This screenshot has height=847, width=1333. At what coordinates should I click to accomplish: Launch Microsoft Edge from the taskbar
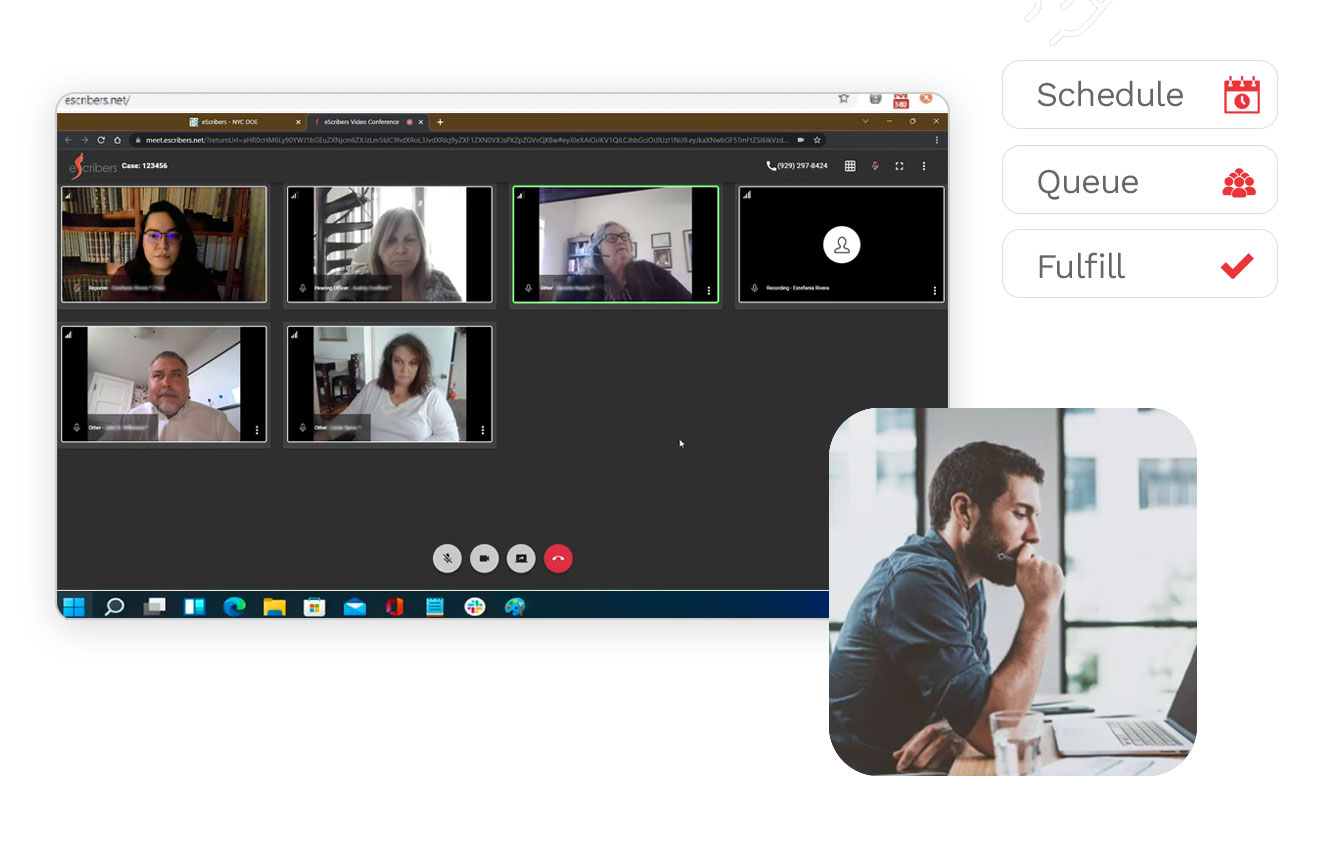coord(235,606)
